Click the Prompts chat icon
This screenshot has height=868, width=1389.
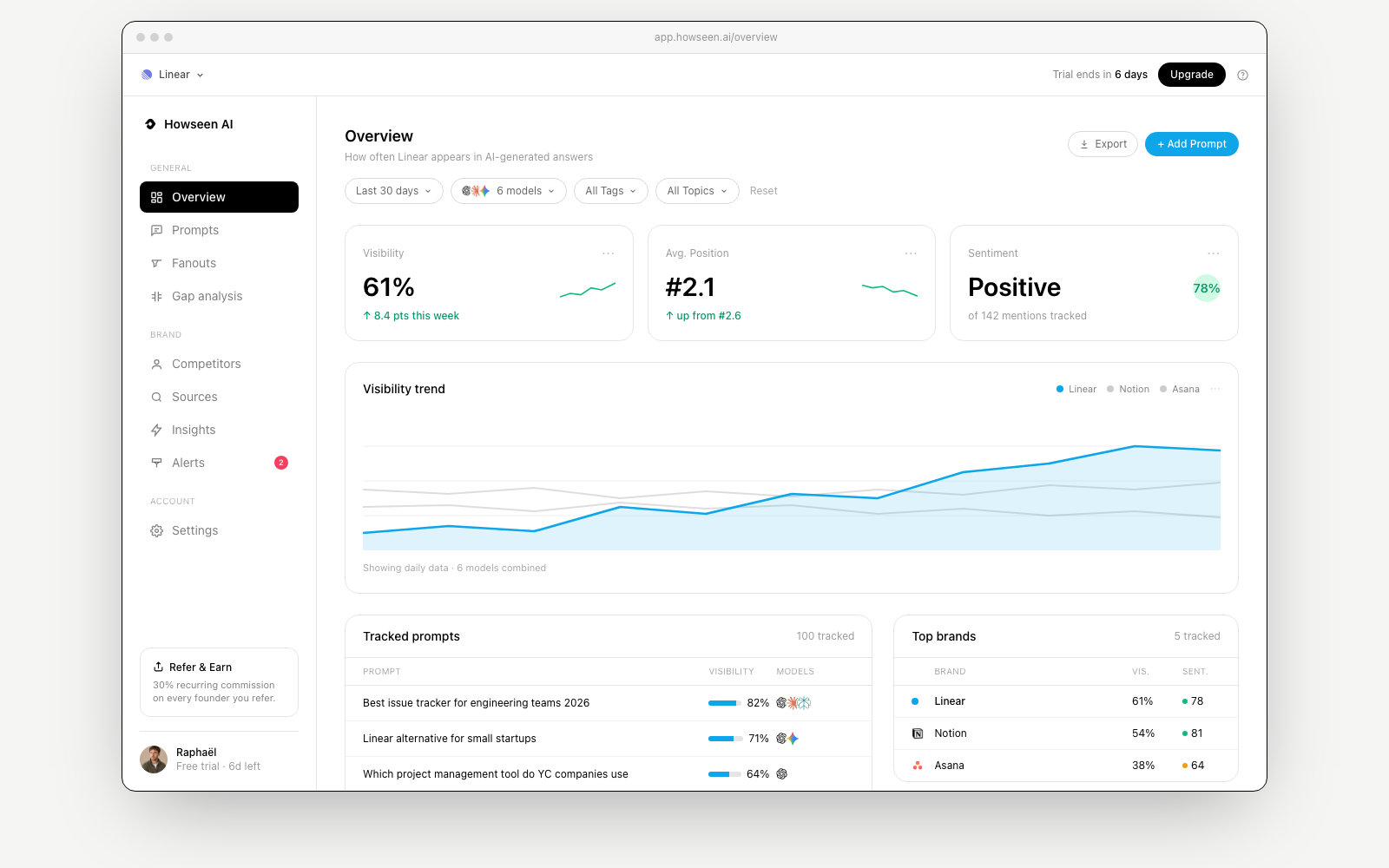[157, 231]
